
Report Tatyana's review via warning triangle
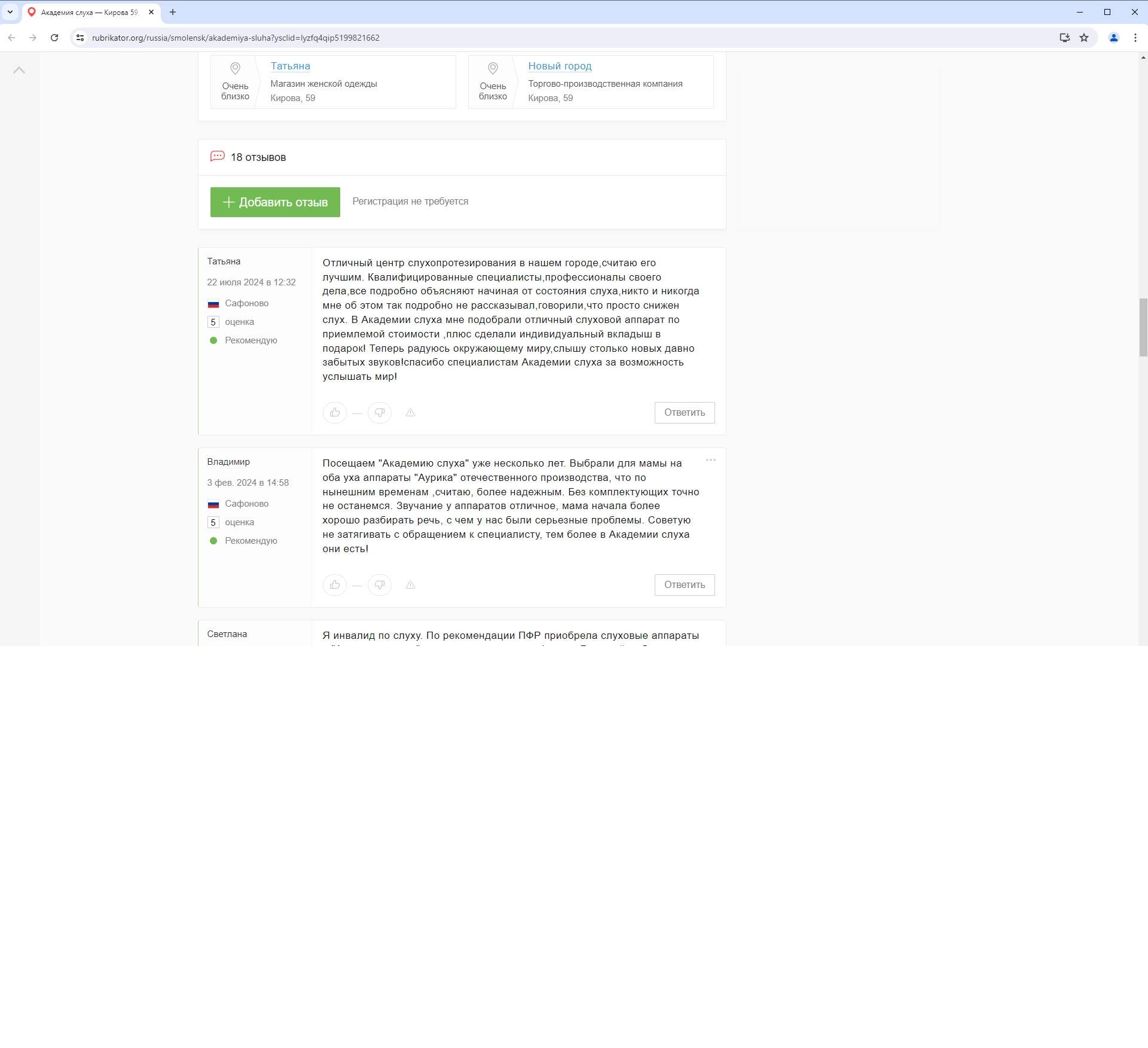coord(410,413)
